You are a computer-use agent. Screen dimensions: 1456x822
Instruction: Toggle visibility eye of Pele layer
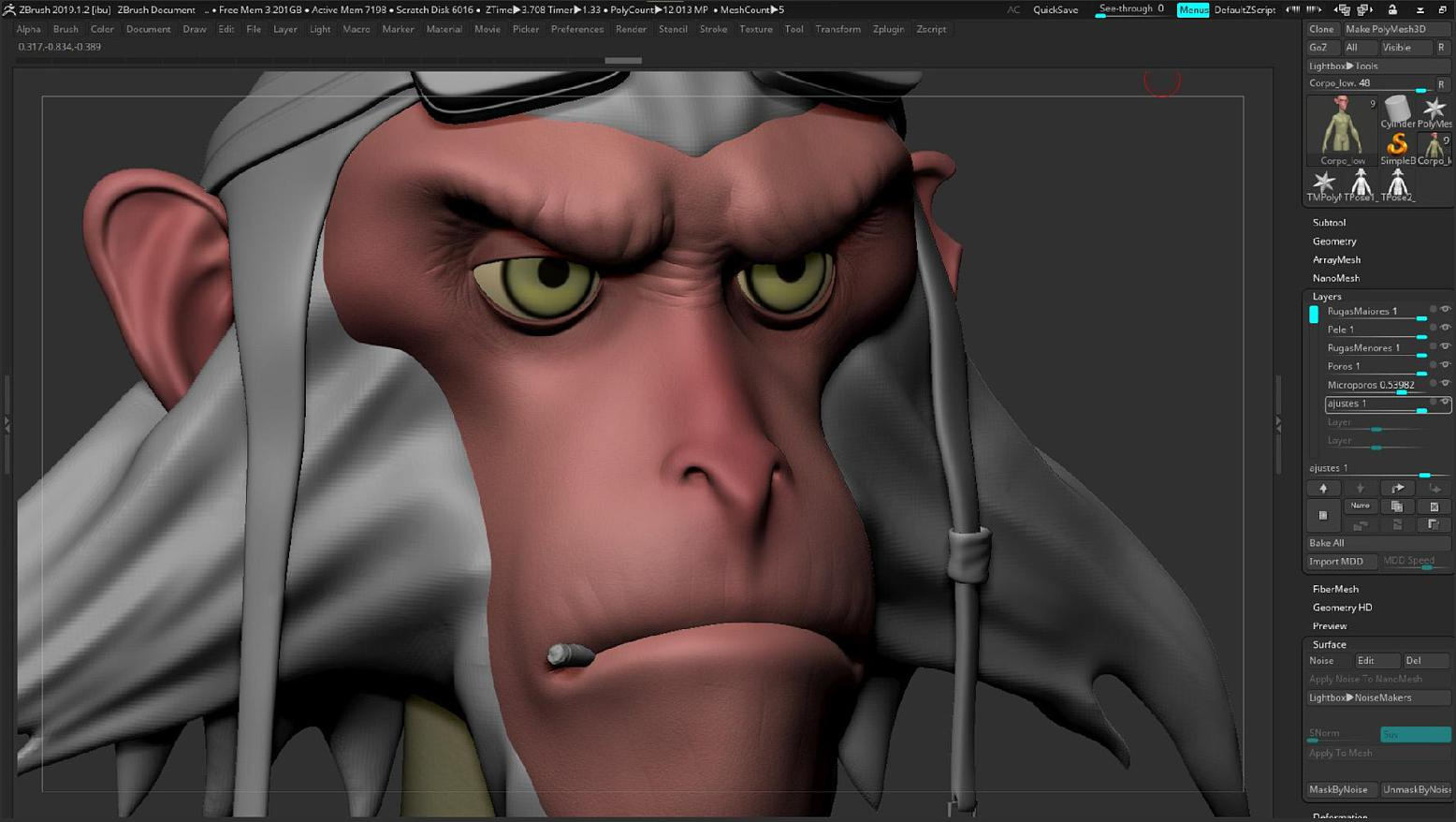click(1445, 328)
